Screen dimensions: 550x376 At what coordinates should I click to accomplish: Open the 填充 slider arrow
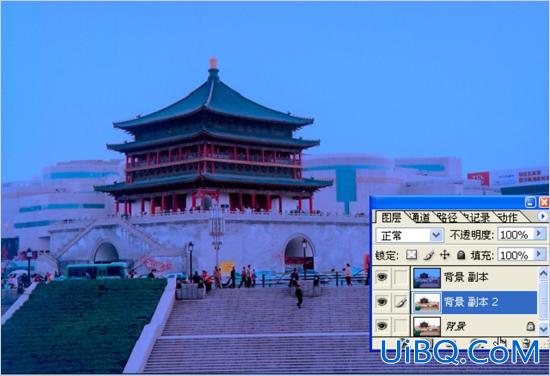pos(539,254)
